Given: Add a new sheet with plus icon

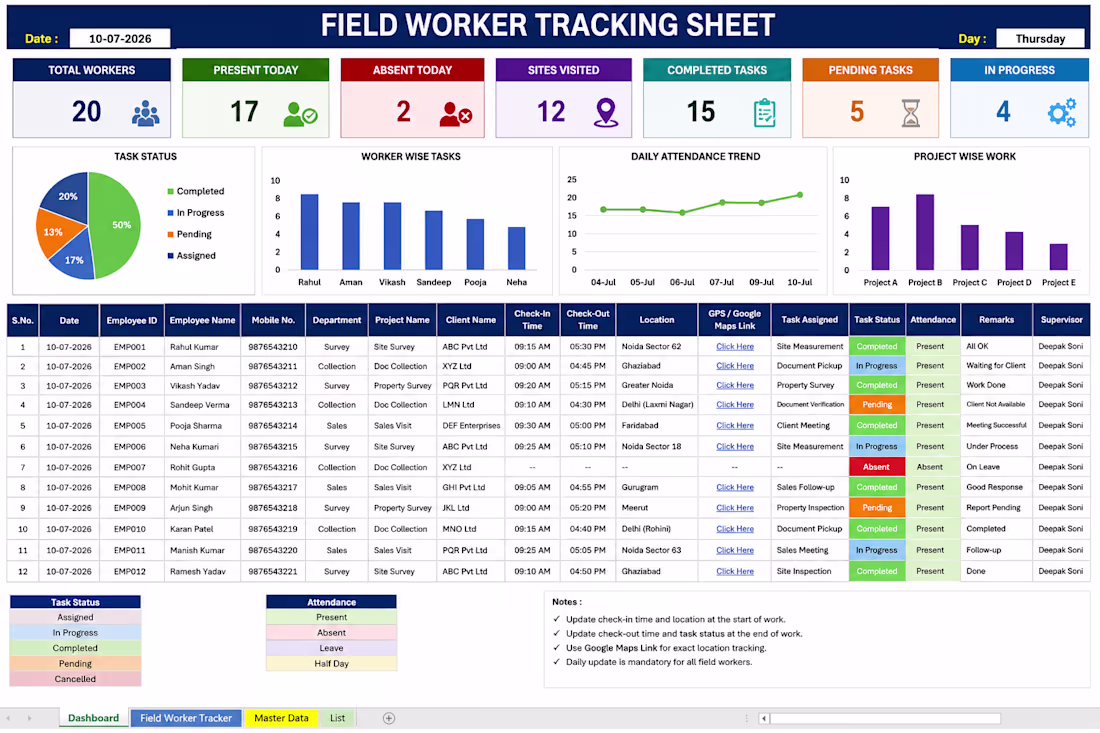Looking at the screenshot, I should tap(389, 718).
